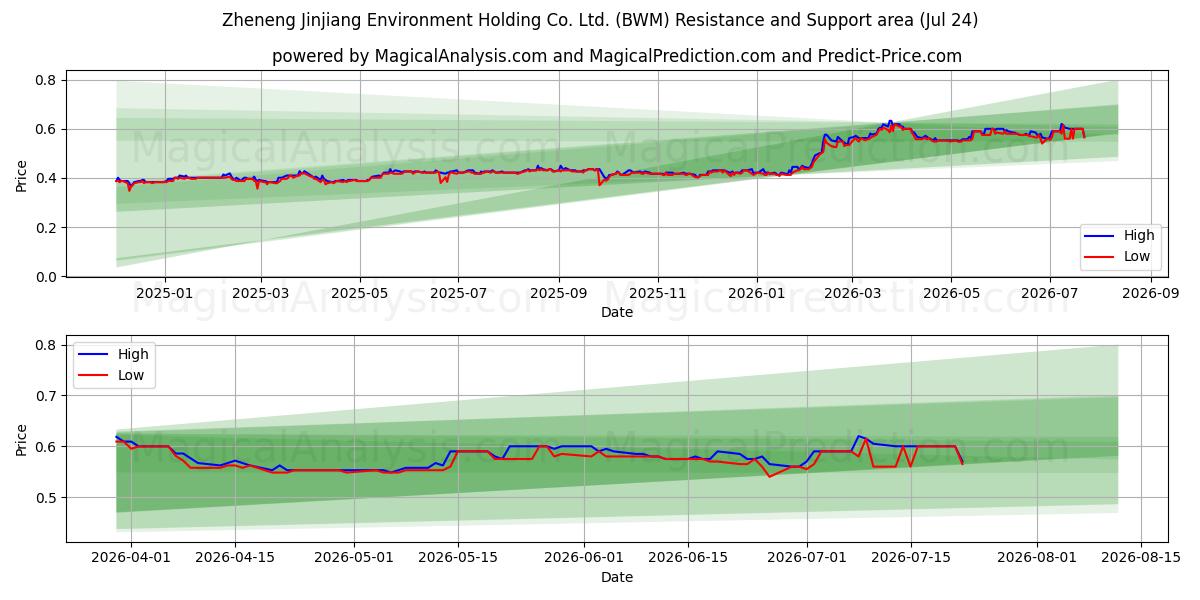The image size is (1200, 600).
Task: Click the '2026-01' tick label
Action: [756, 294]
